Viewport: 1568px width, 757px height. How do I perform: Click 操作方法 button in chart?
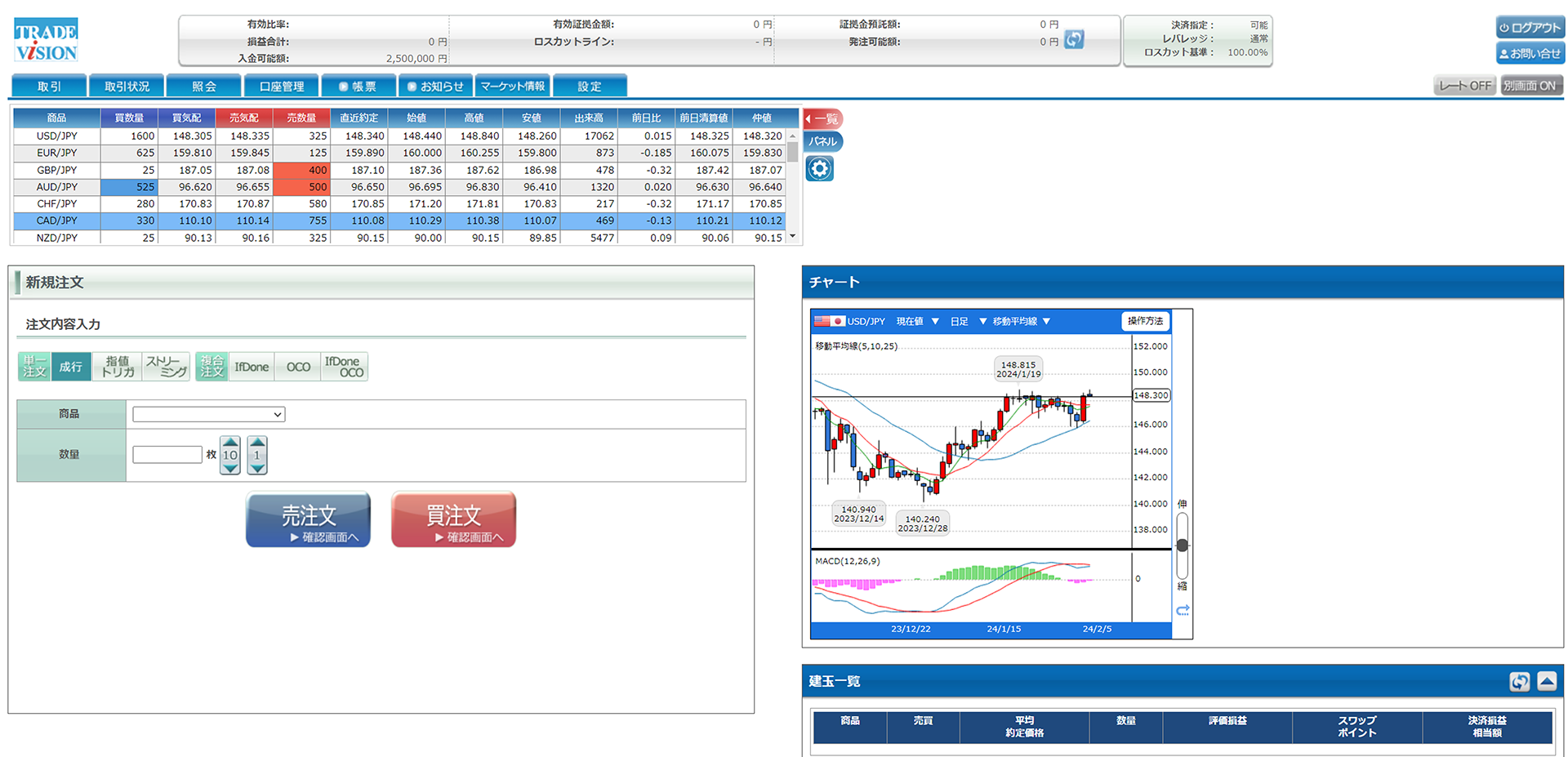(1145, 321)
